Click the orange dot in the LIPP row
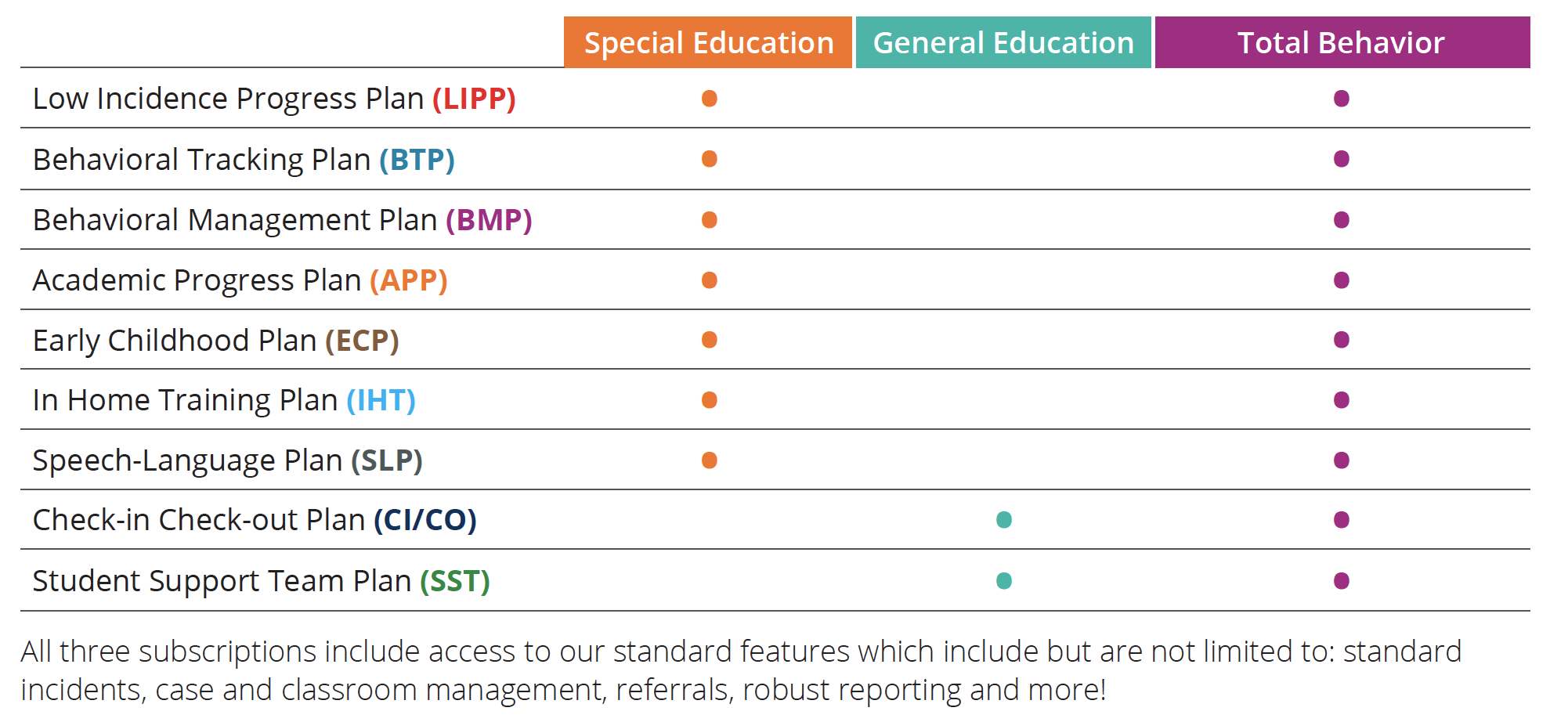The width and height of the screenshot is (1568, 722). 710,99
